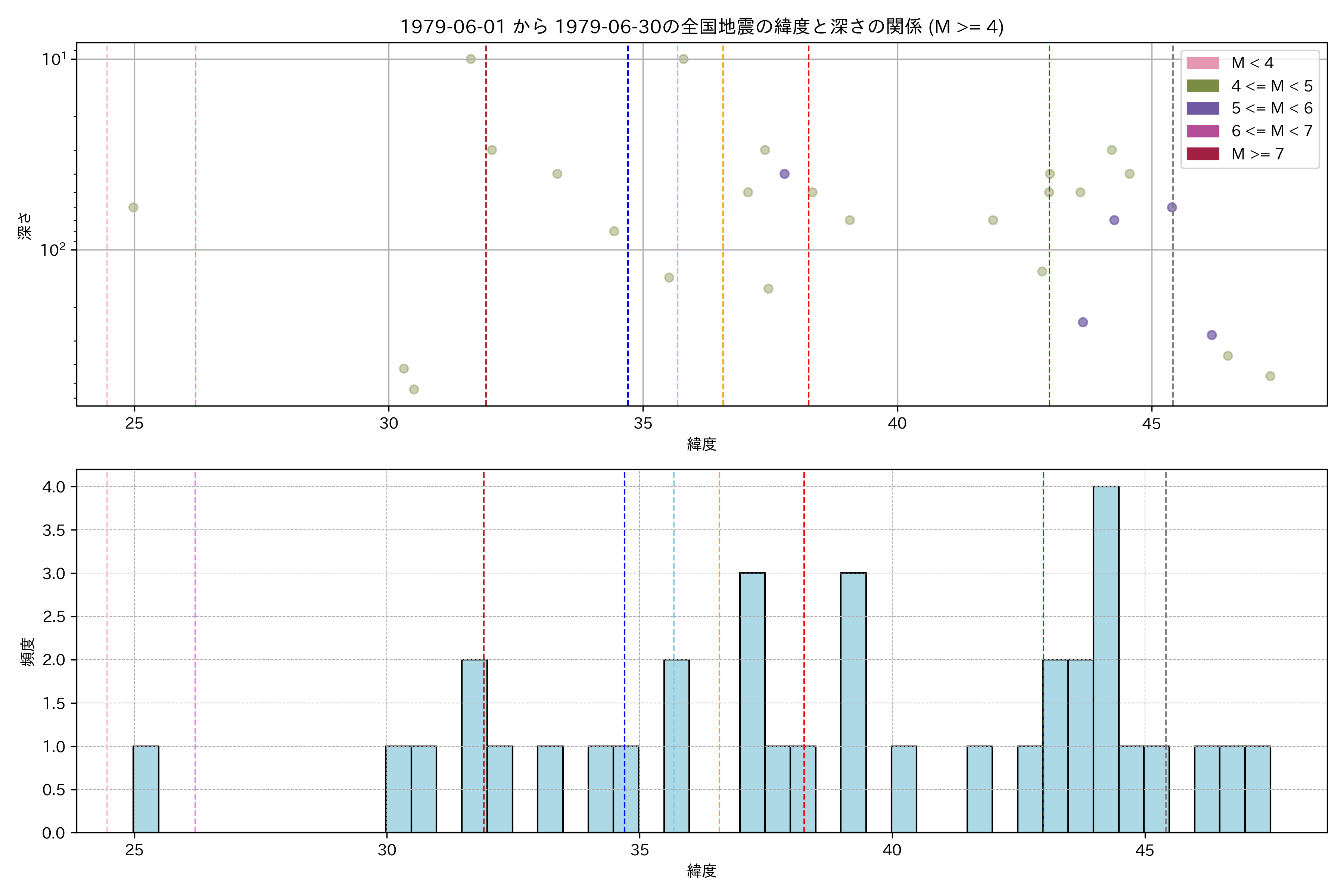1344x896 pixels.
Task: Click the histogram bar at latitude 25
Action: (x=146, y=788)
